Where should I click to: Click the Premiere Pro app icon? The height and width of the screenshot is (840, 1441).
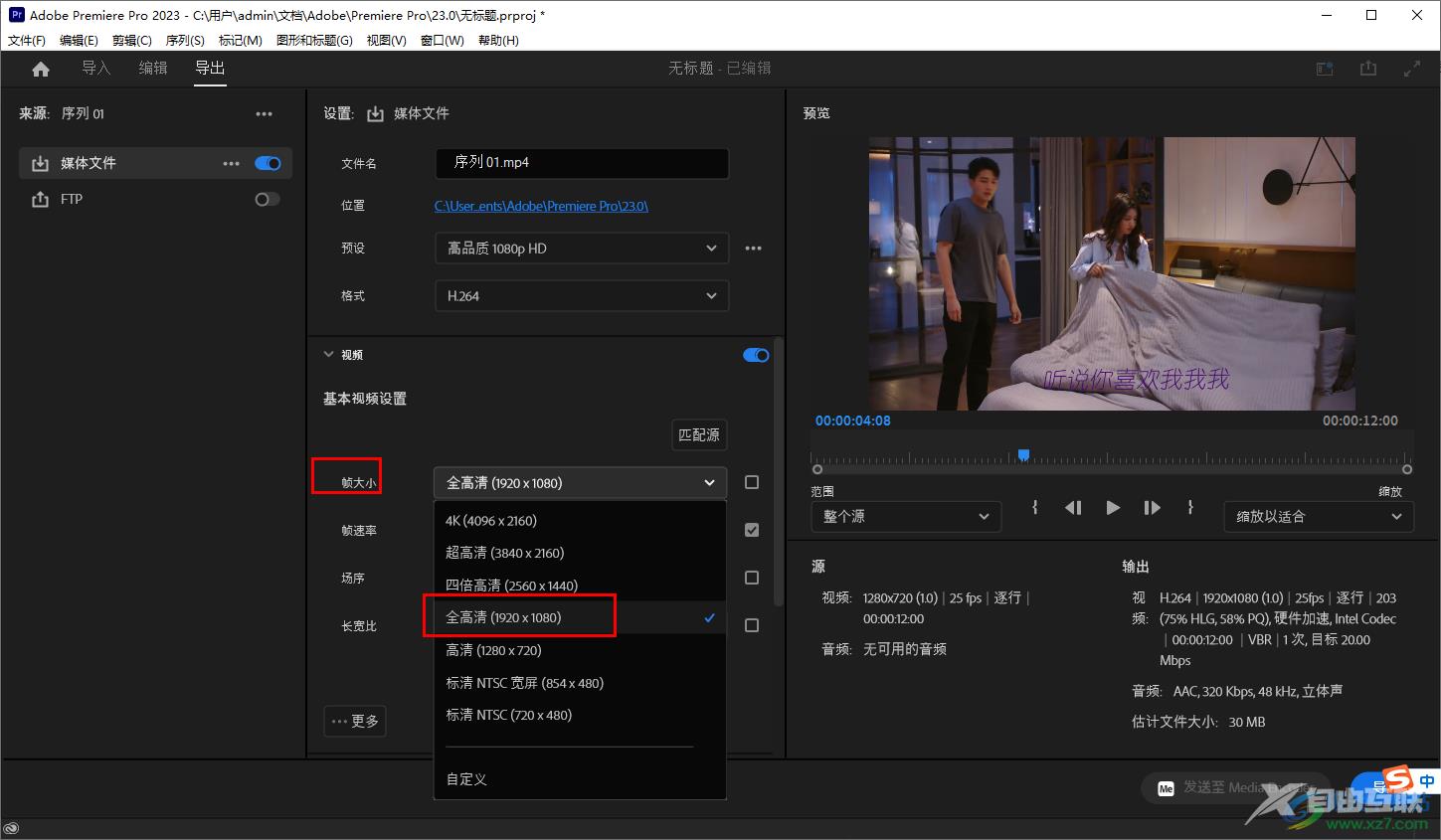[16, 15]
